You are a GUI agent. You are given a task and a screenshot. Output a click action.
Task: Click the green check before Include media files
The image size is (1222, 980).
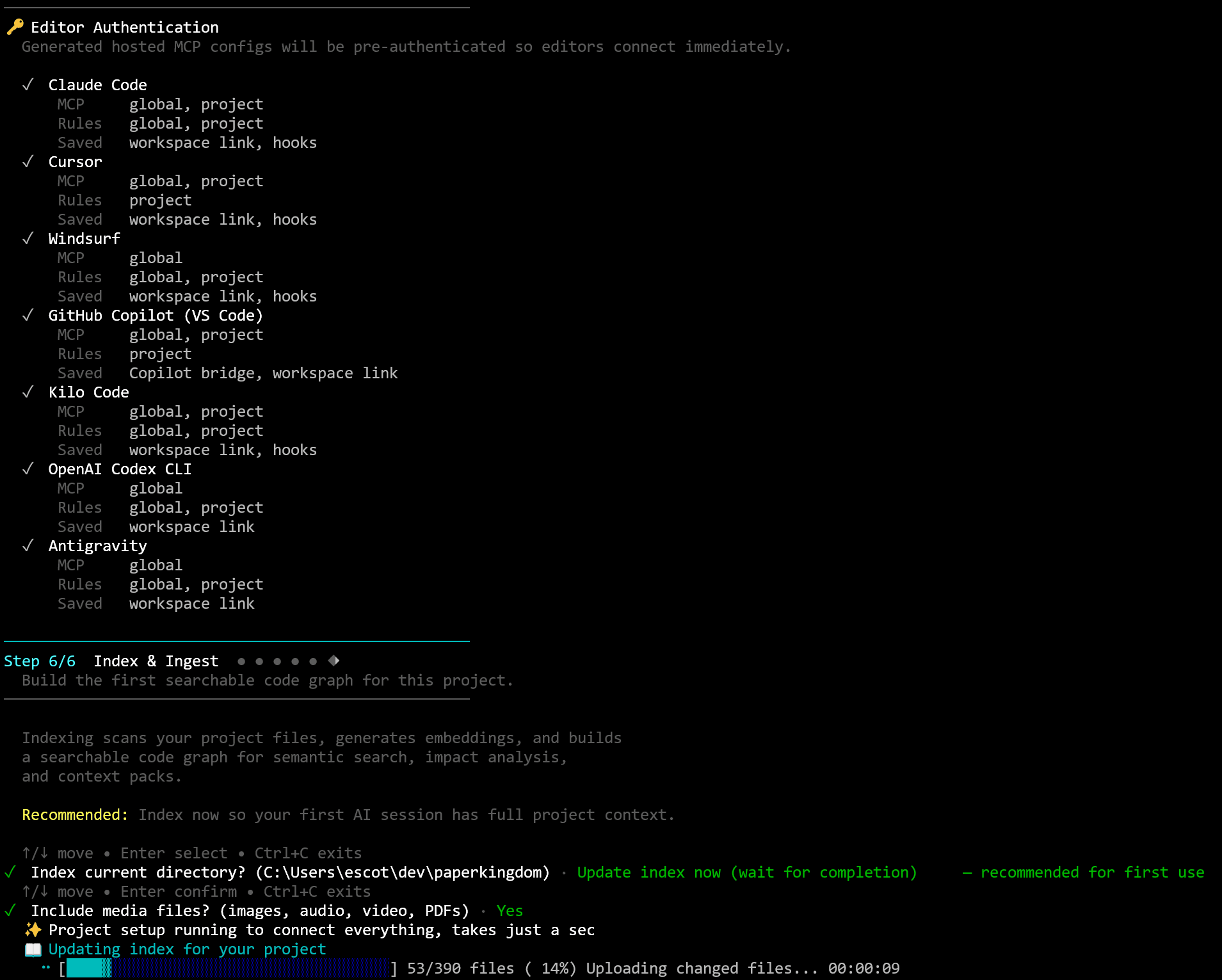(10, 910)
